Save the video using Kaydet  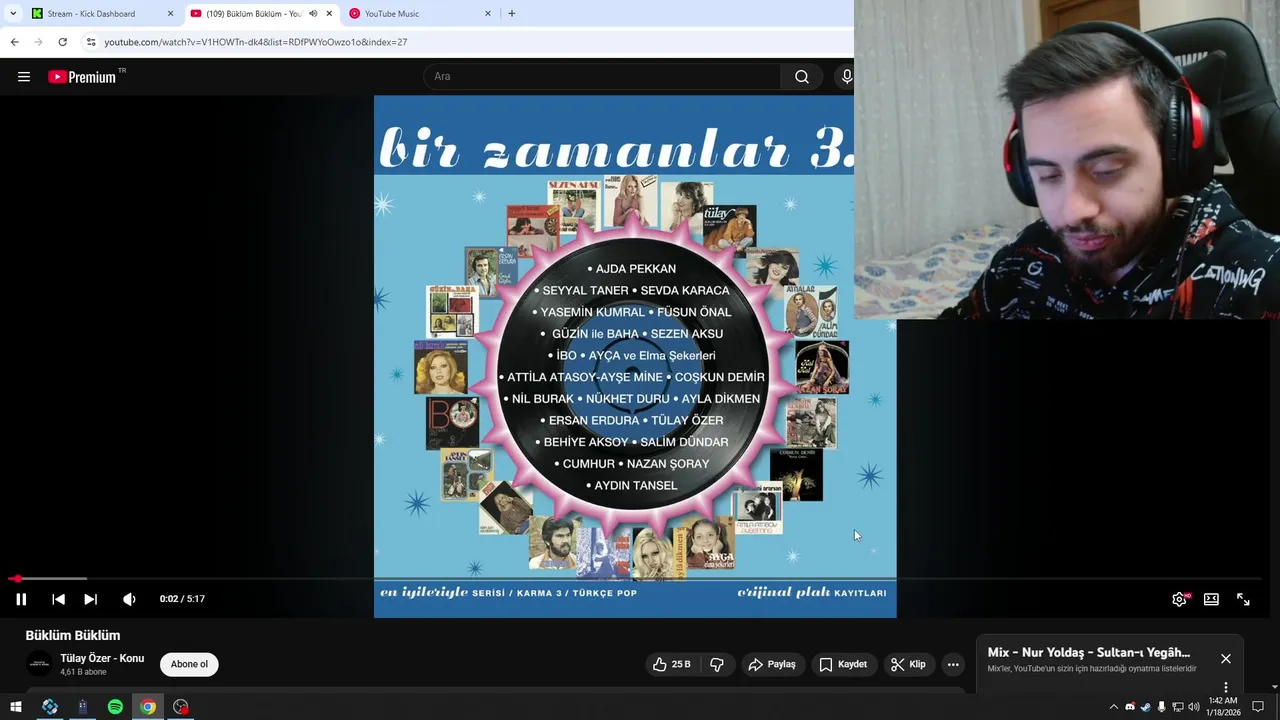843,664
